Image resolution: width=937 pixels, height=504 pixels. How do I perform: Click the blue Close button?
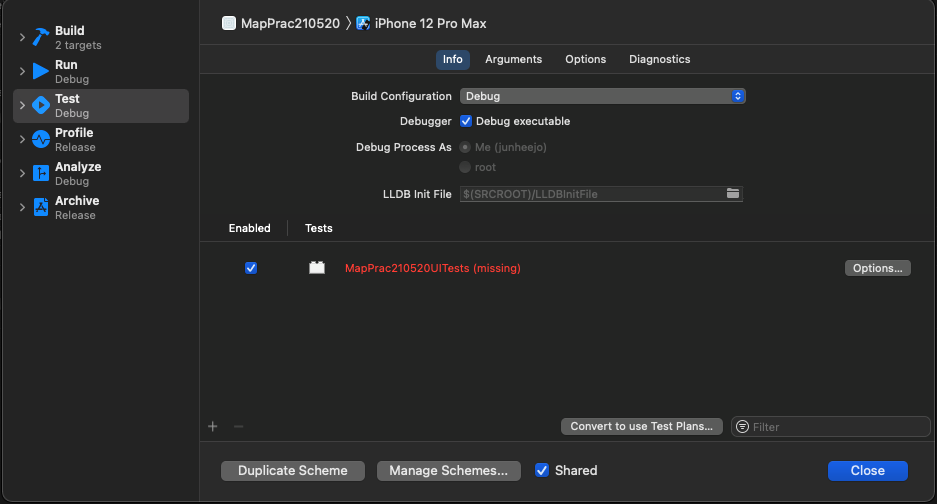pyautogui.click(x=868, y=471)
